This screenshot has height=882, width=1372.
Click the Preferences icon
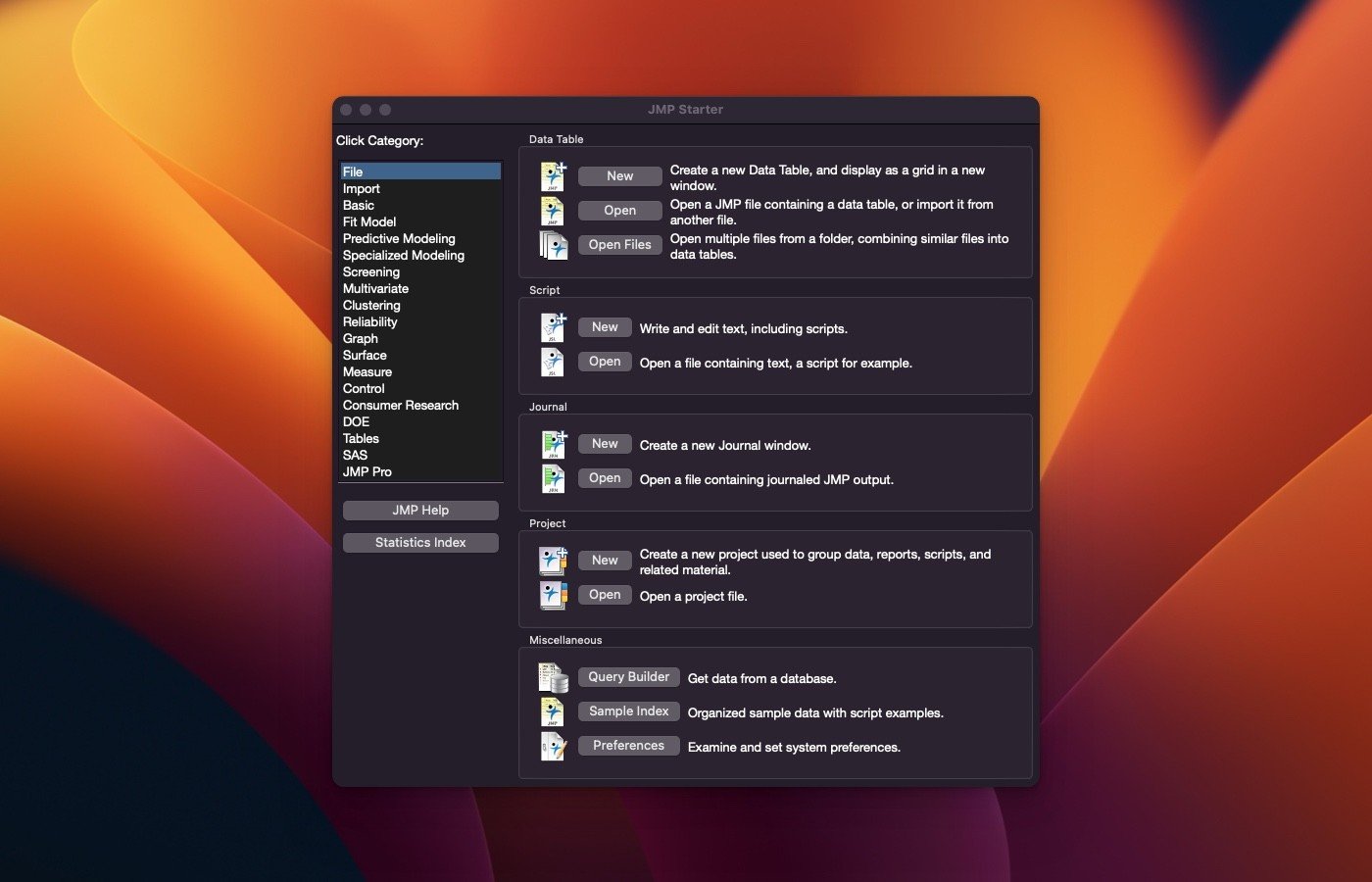click(553, 746)
